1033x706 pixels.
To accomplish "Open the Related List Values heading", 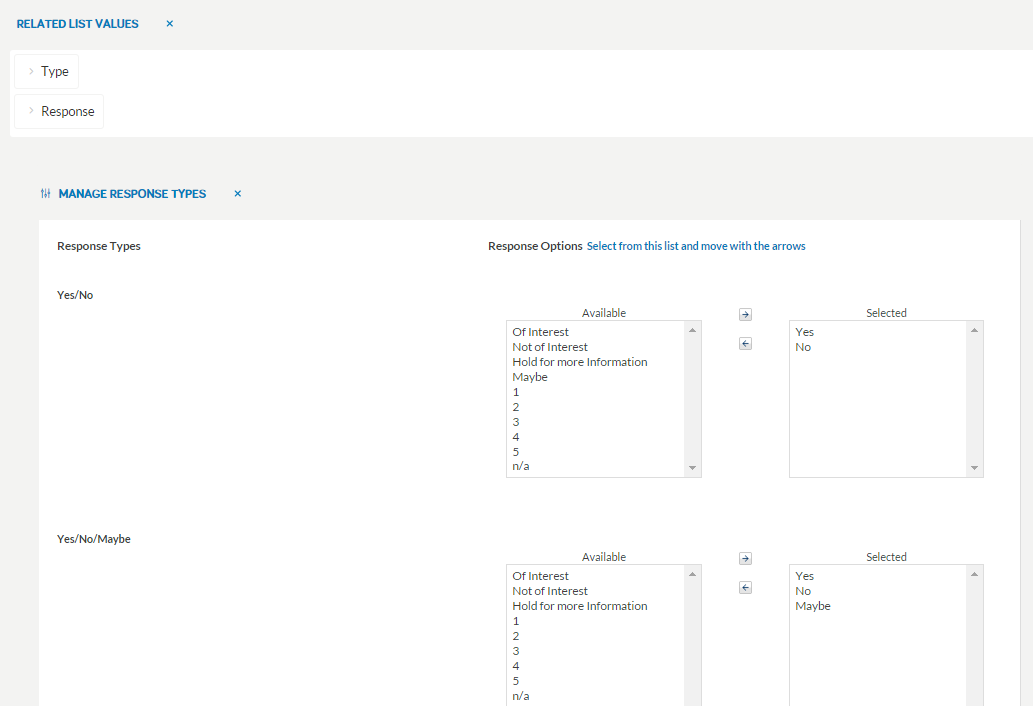I will click(x=78, y=24).
